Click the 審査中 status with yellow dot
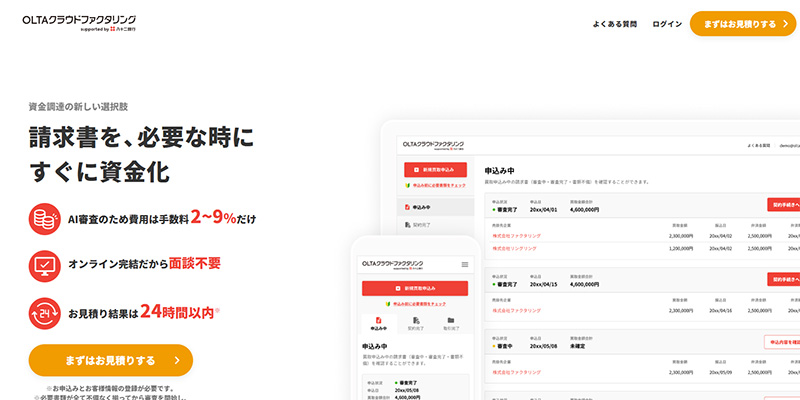 coord(503,346)
